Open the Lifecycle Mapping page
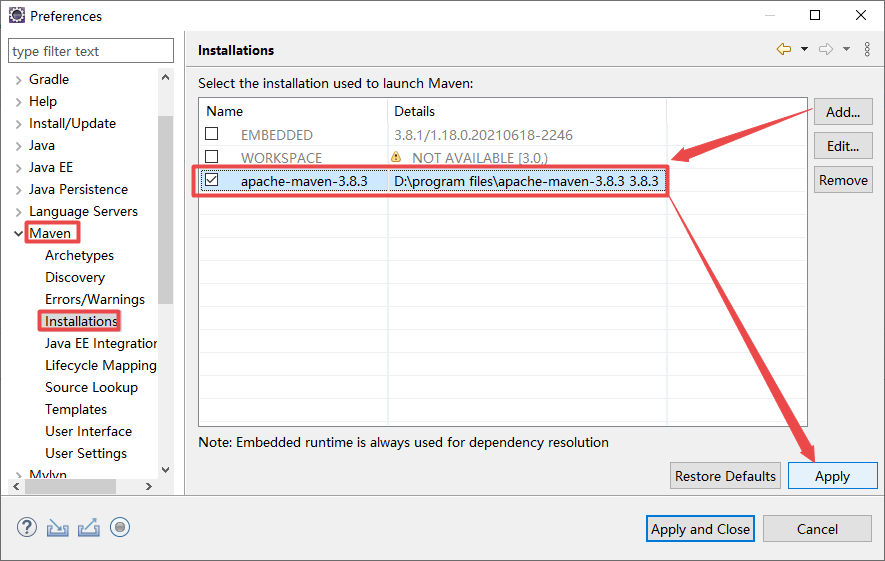The image size is (885, 561). (101, 365)
